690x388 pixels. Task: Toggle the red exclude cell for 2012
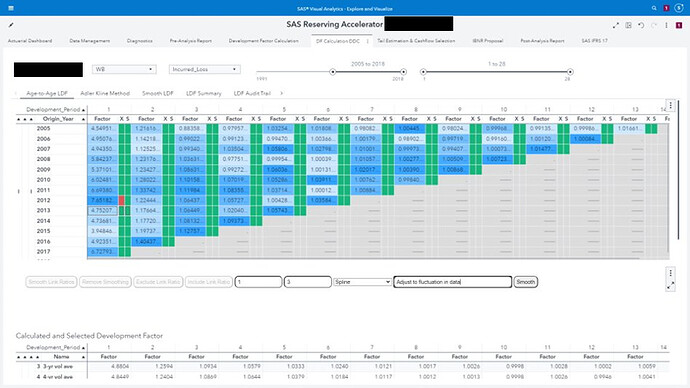[x=121, y=201]
